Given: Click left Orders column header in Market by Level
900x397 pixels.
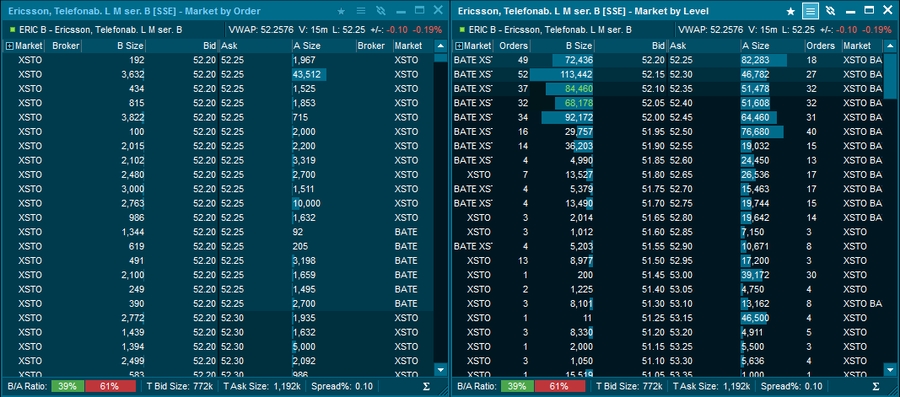Looking at the screenshot, I should click(513, 46).
